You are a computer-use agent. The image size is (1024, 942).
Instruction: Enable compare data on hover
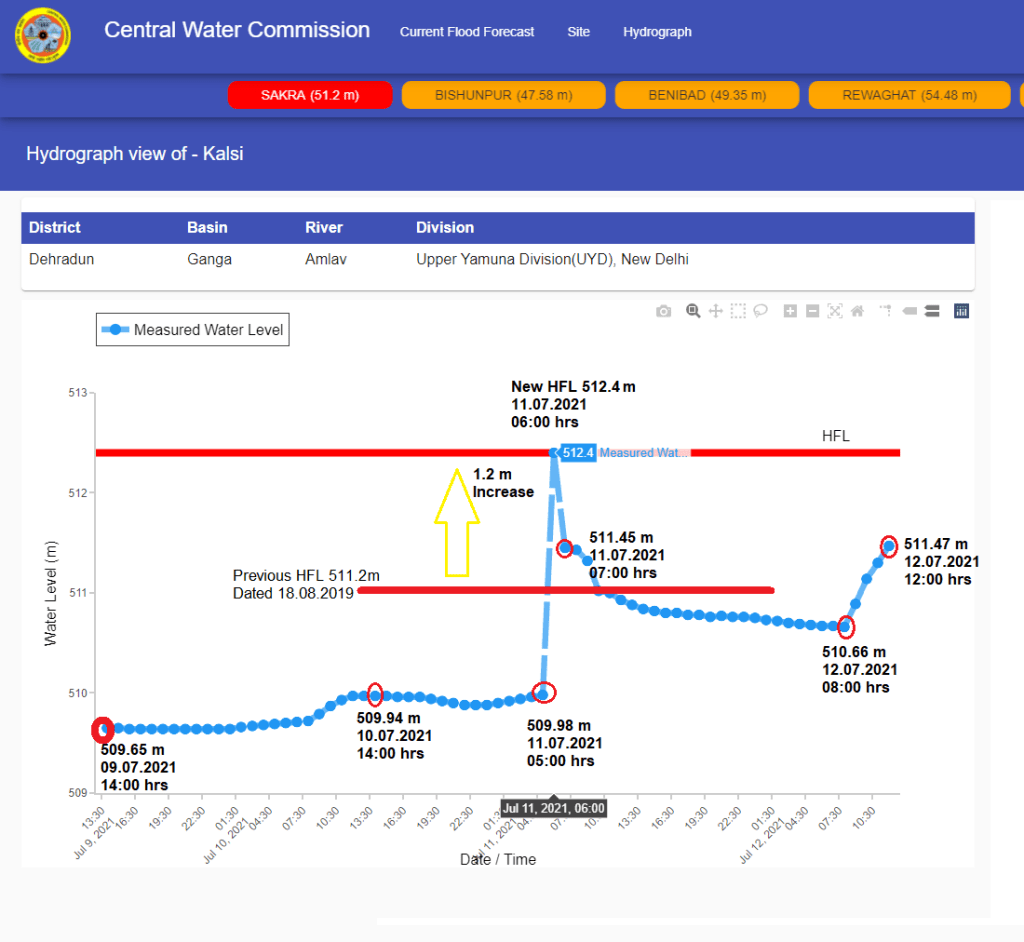pyautogui.click(x=932, y=311)
